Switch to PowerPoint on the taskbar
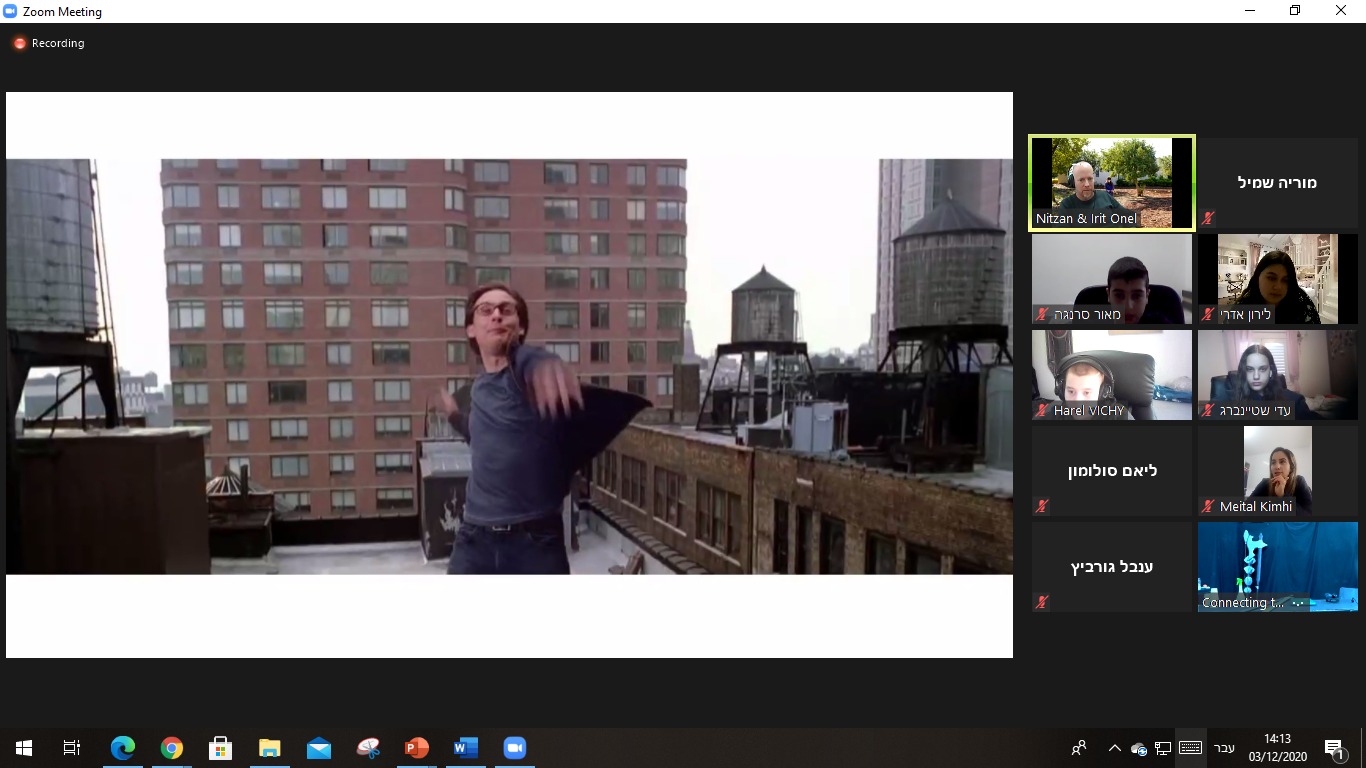 point(417,748)
